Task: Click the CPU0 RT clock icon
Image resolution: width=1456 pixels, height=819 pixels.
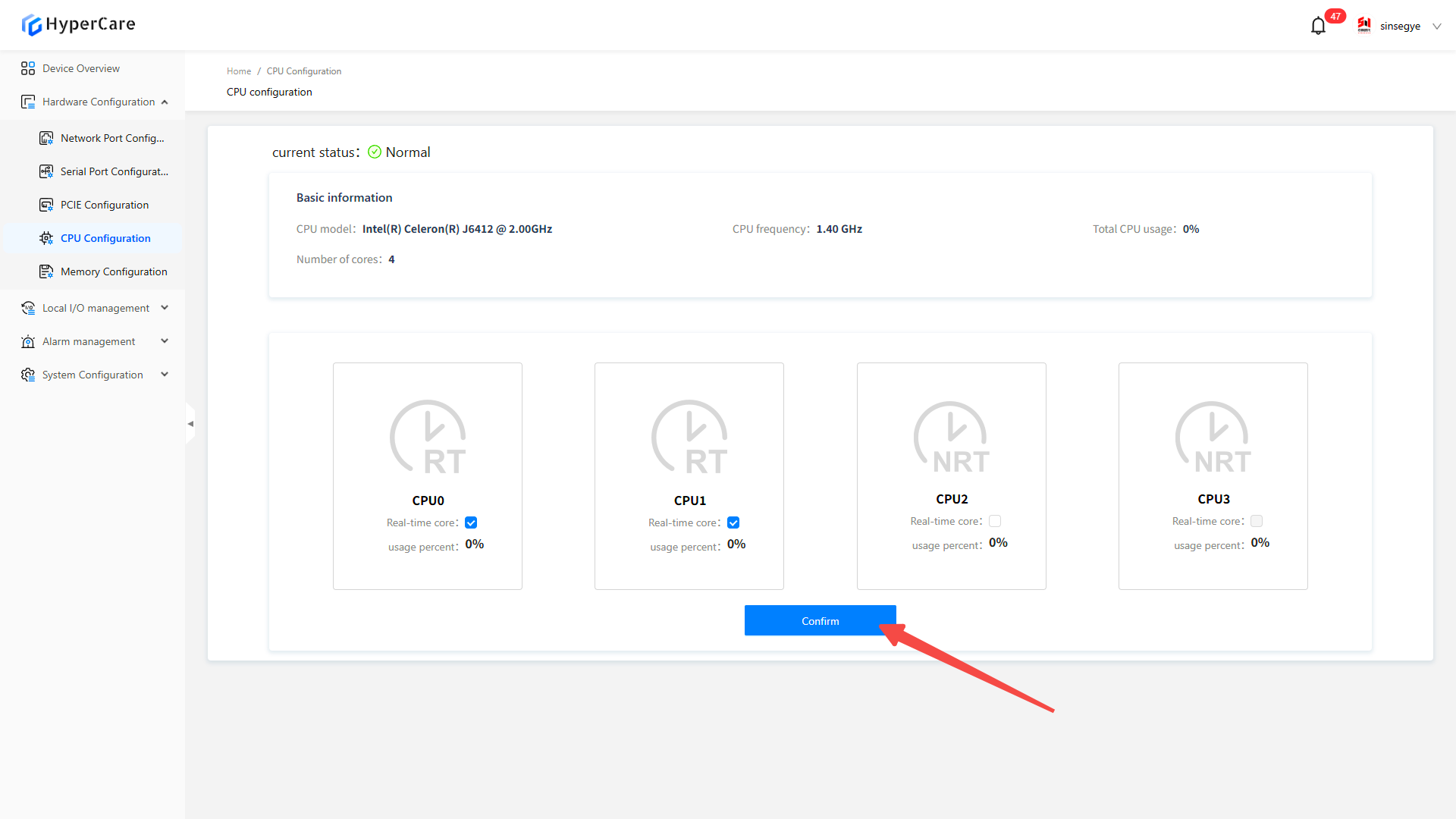Action: [428, 438]
